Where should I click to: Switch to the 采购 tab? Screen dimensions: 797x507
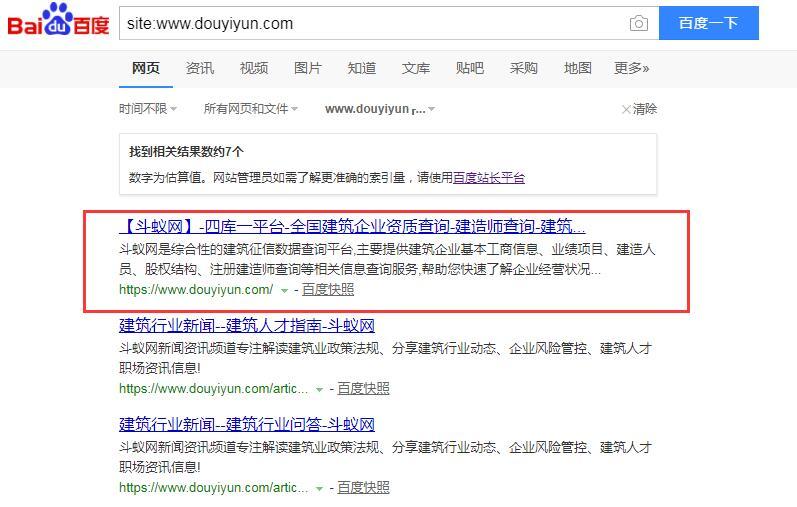(524, 68)
